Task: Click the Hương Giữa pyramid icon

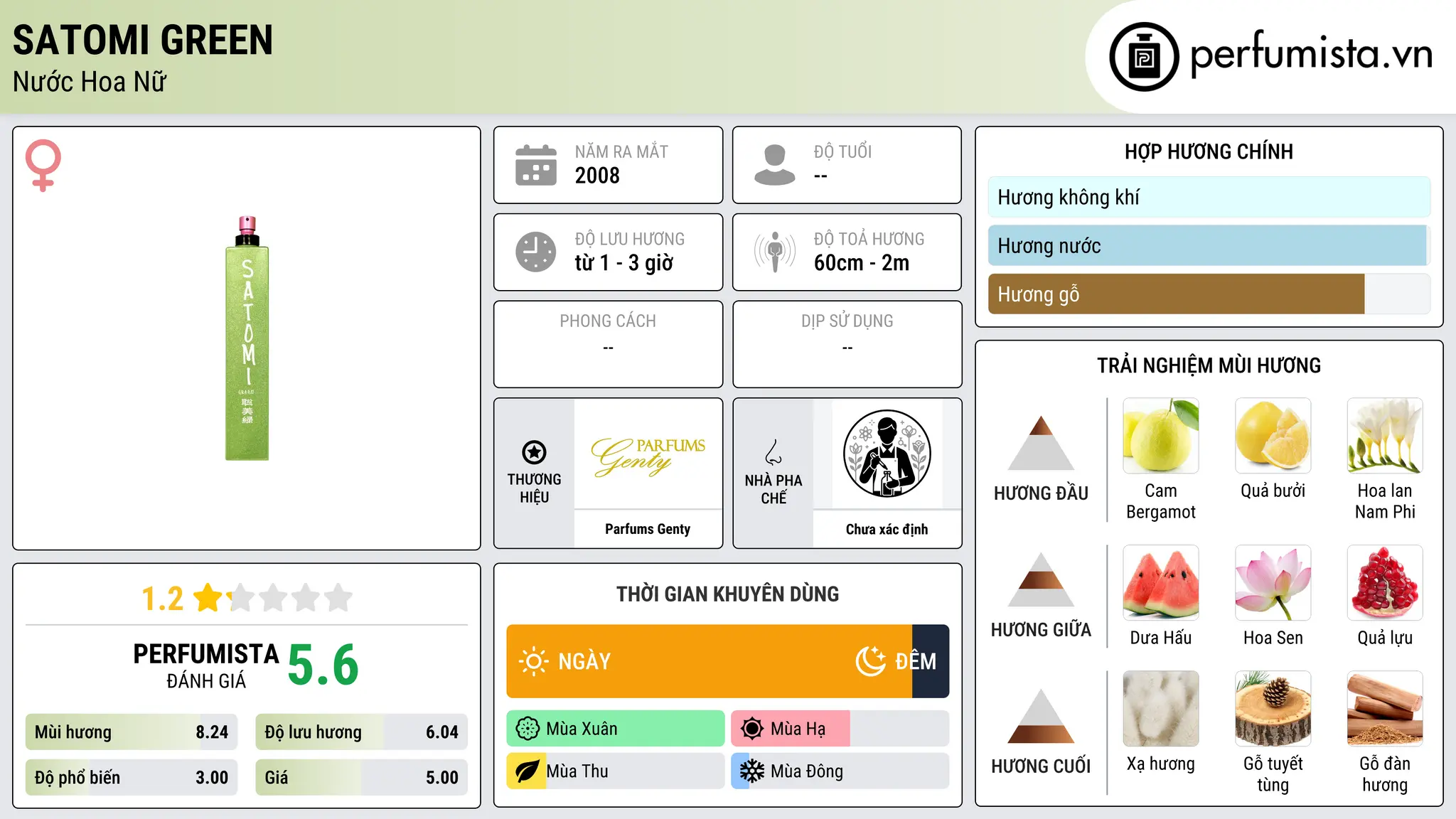Action: pyautogui.click(x=1041, y=579)
